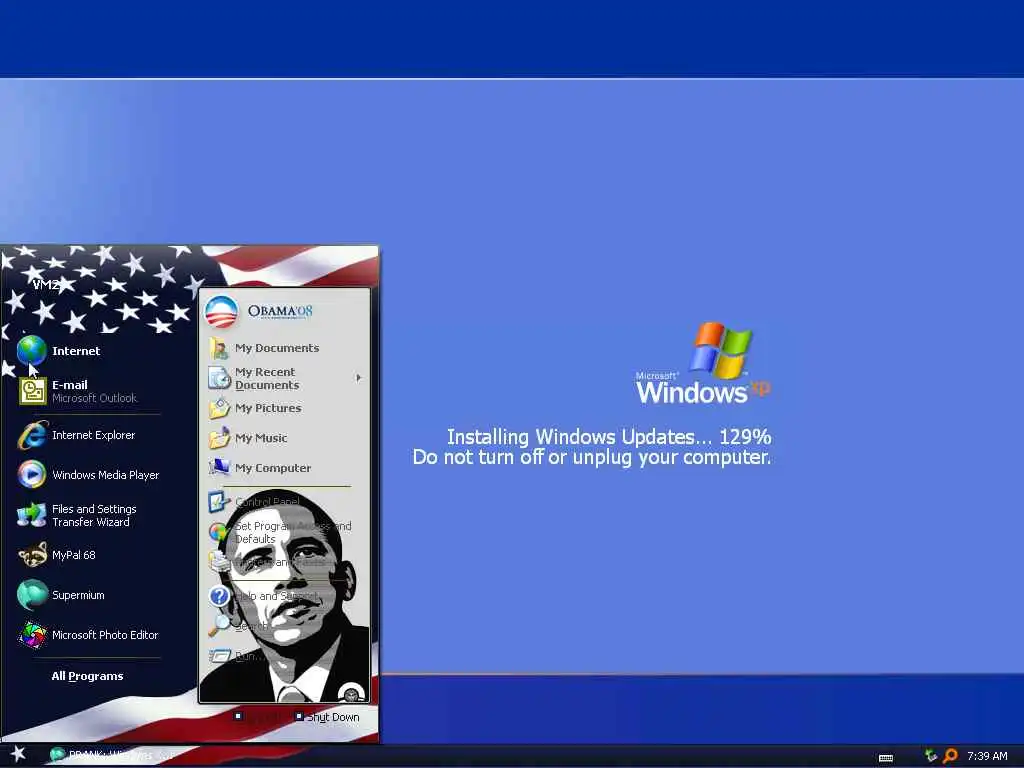Open the Run... dialog
This screenshot has height=768, width=1024.
(x=238, y=656)
